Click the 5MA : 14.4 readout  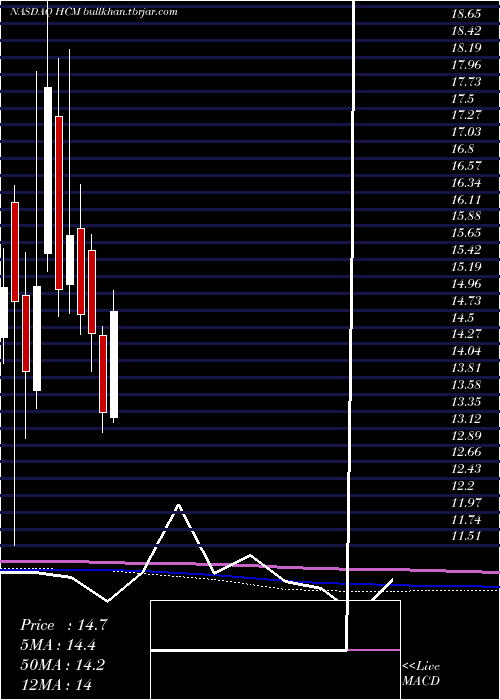(x=58, y=645)
